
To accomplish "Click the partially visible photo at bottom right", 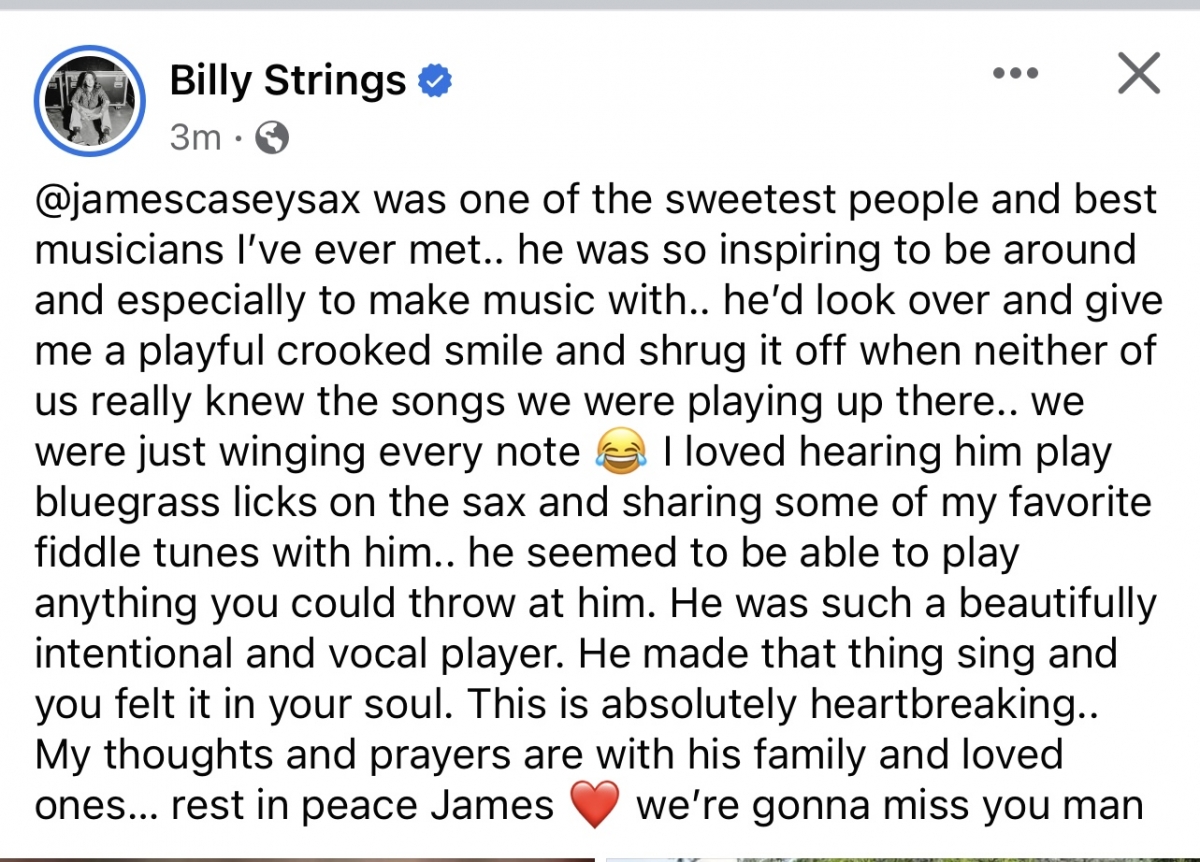I will 903,859.
